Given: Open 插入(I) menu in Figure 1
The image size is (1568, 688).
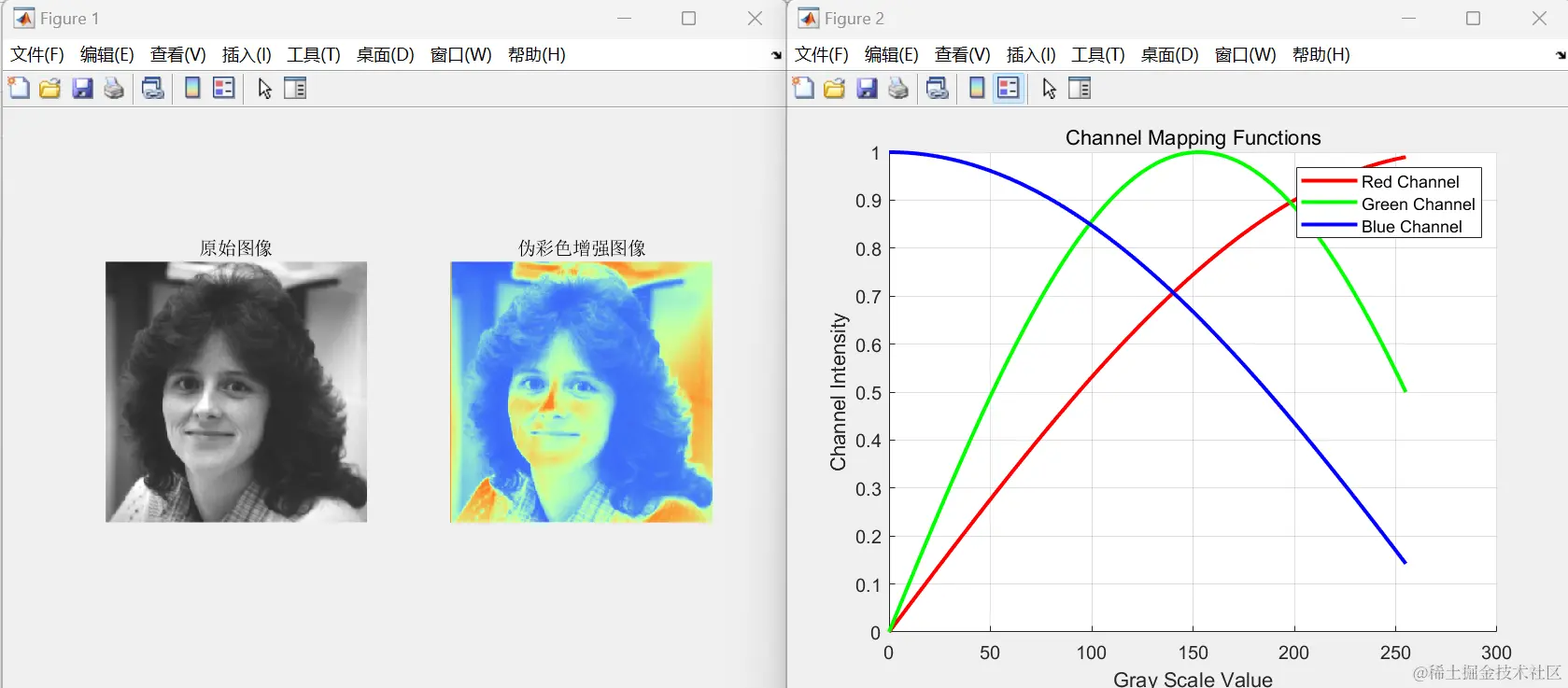Looking at the screenshot, I should (x=247, y=55).
